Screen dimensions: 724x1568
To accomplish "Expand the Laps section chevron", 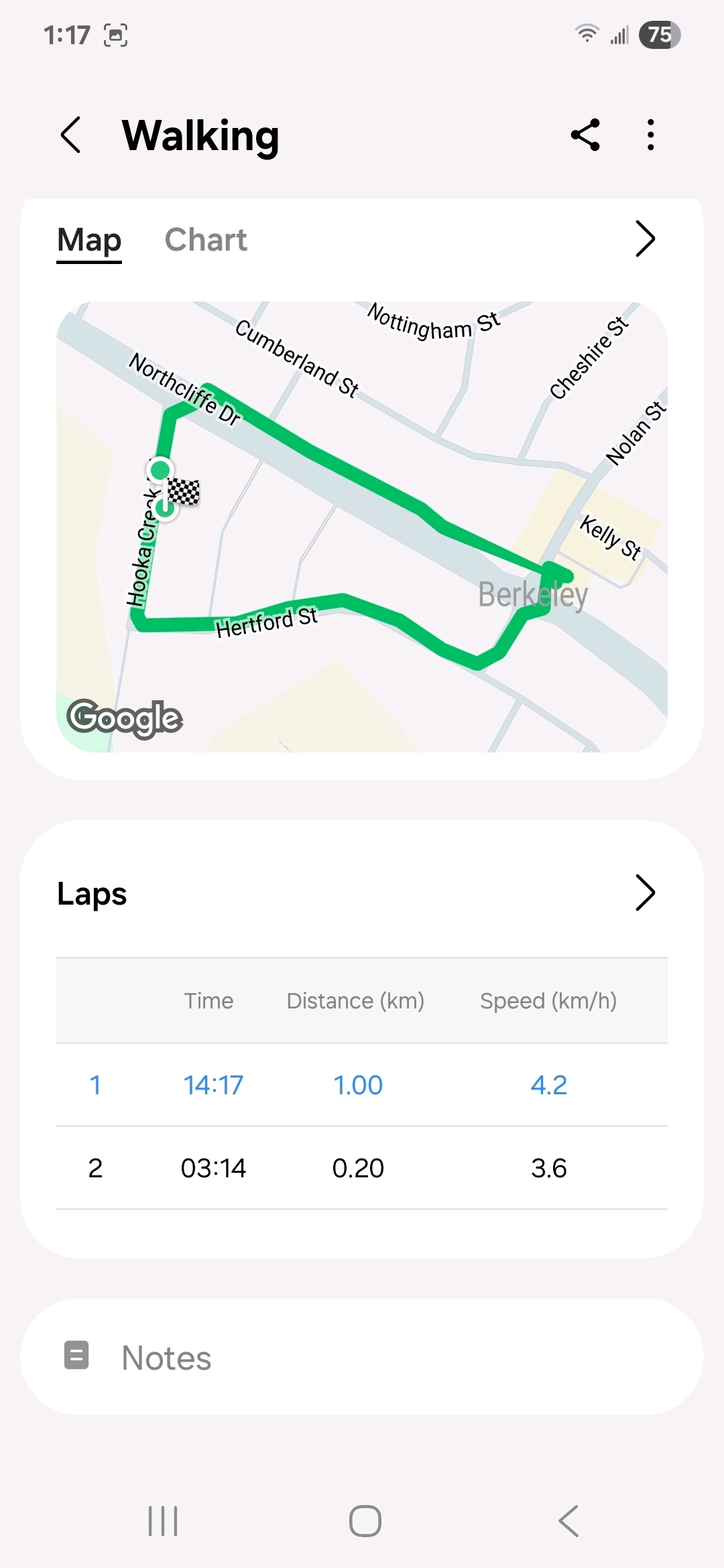I will pos(644,893).
